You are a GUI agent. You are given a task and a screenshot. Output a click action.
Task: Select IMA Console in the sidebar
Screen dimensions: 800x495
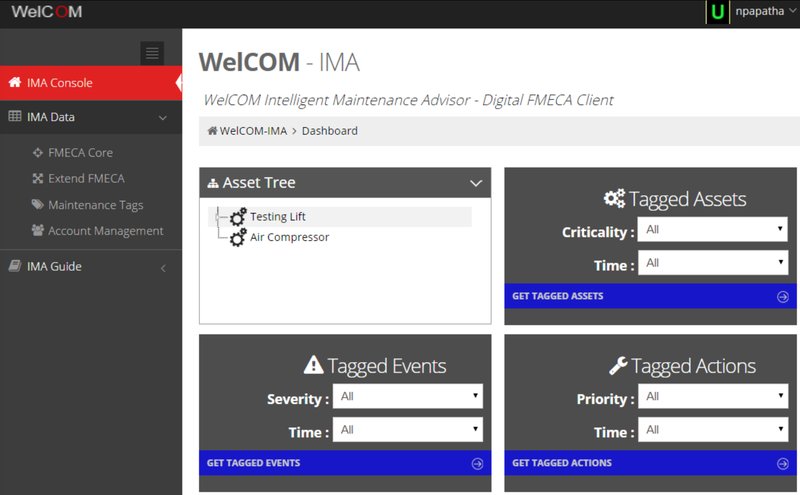coord(91,83)
